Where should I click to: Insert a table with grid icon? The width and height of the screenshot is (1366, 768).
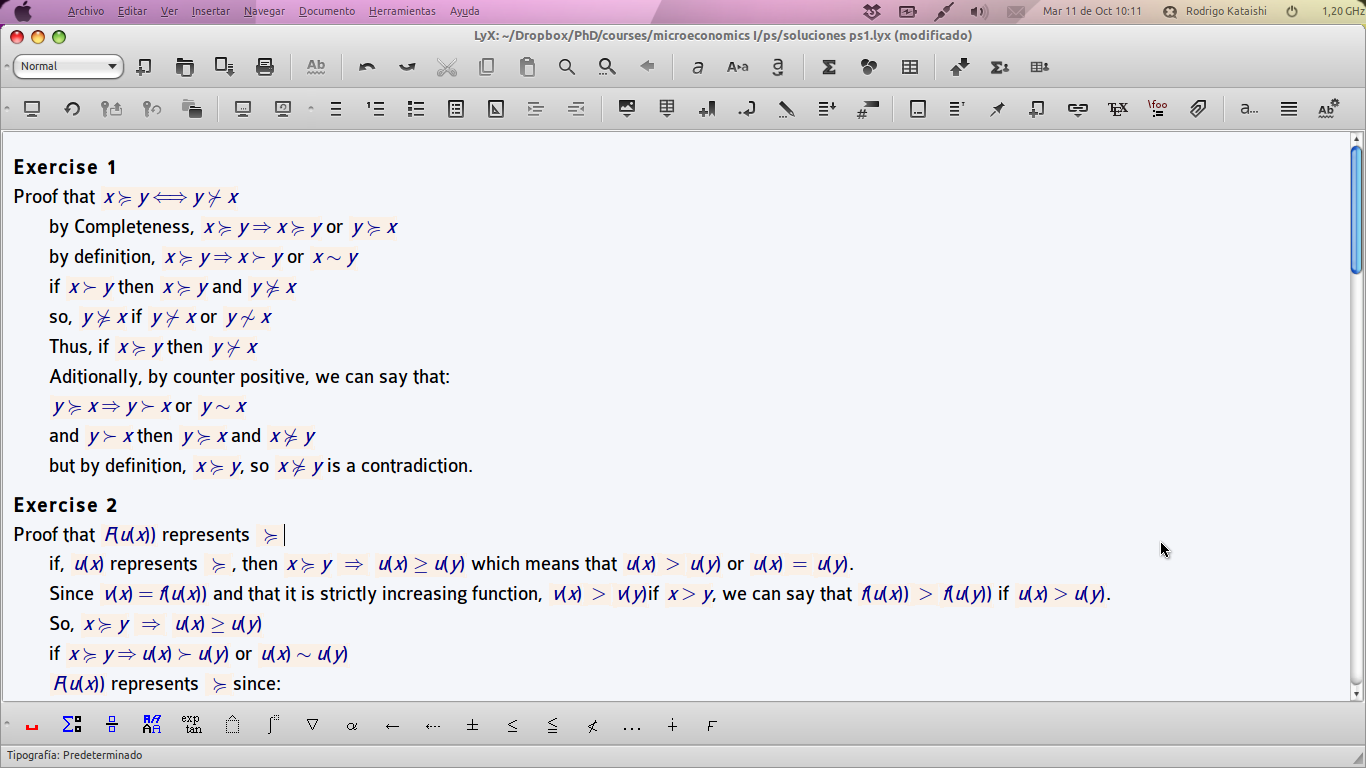click(x=910, y=67)
